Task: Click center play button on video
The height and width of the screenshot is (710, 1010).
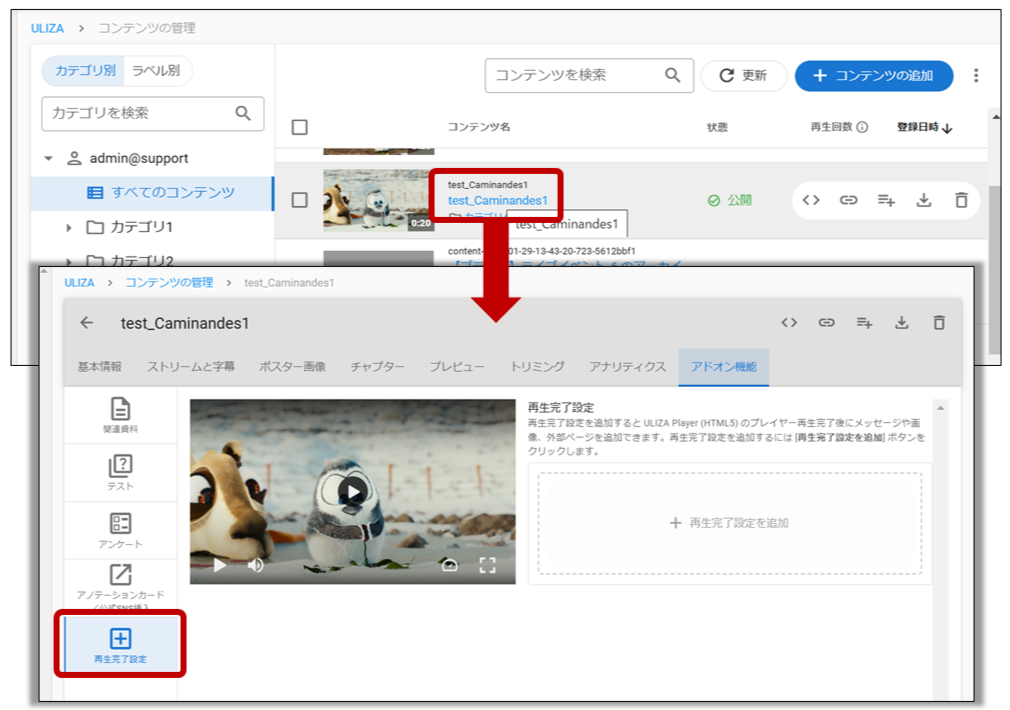Action: pyautogui.click(x=353, y=492)
